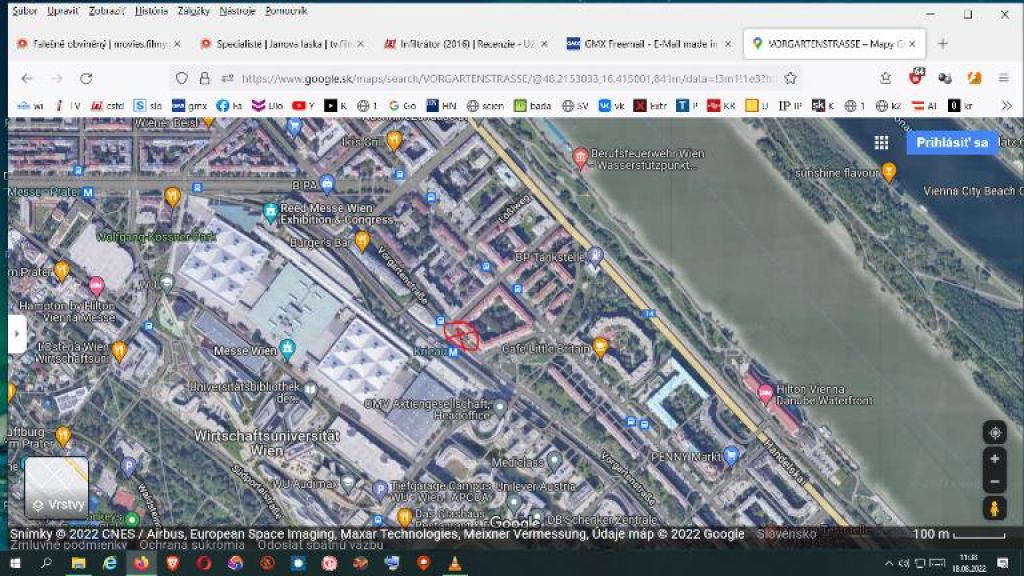Click the Krieau metro station icon
Viewport: 1024px width, 576px height.
[x=453, y=352]
